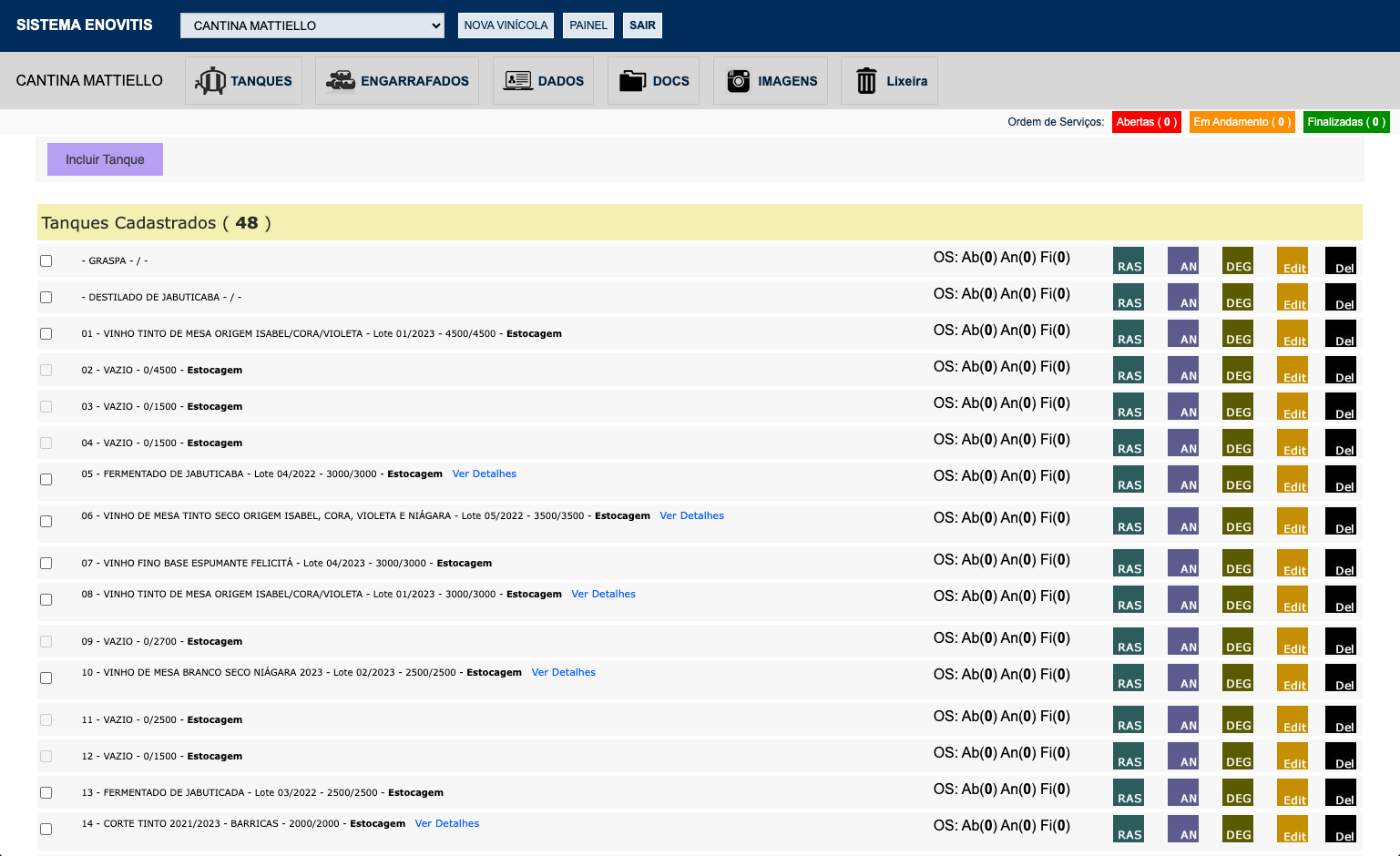
Task: Click RAS icon for GRASPA tank
Action: click(x=1129, y=260)
